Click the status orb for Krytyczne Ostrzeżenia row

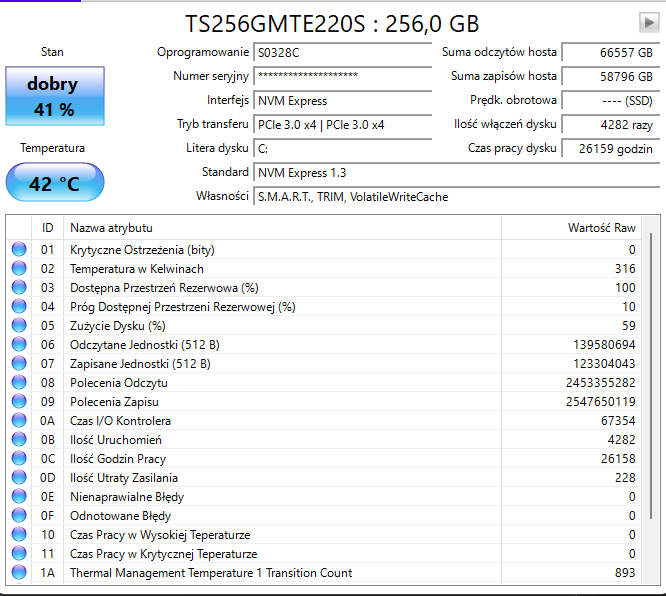click(19, 250)
